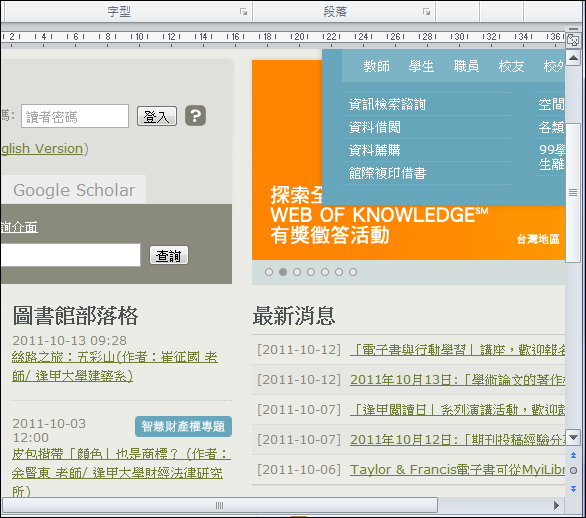Viewport: 586px width, 518px height.
Task: Click the horizontal scrollbar thumb
Action: pos(219,505)
